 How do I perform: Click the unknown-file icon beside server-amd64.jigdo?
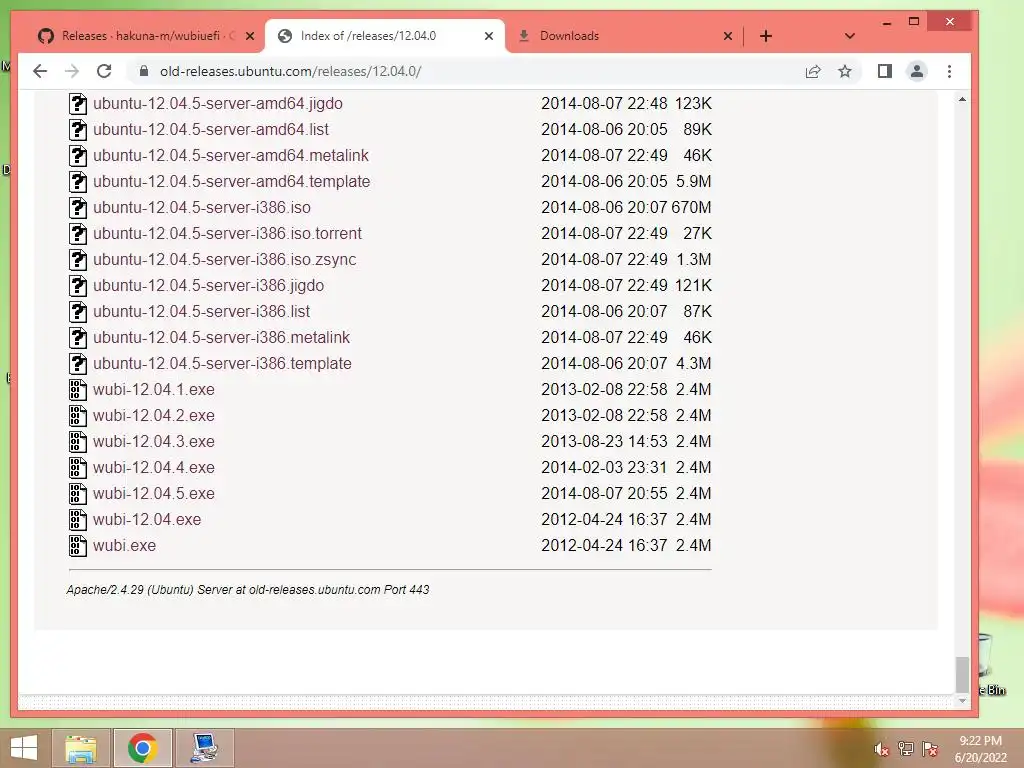click(78, 103)
